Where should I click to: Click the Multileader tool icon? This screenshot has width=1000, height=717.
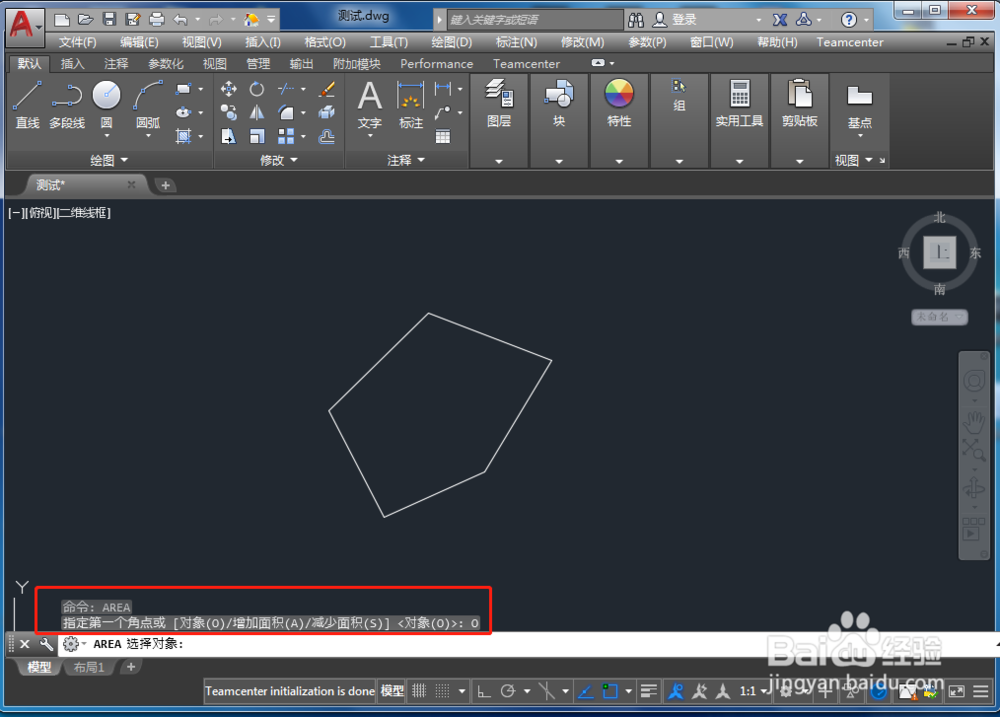pyautogui.click(x=443, y=113)
